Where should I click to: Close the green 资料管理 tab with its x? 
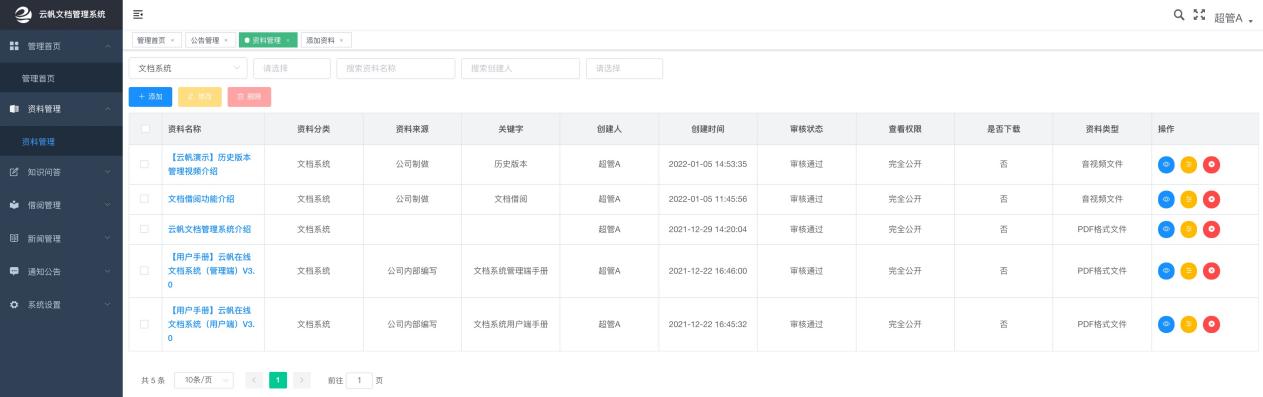(x=288, y=40)
